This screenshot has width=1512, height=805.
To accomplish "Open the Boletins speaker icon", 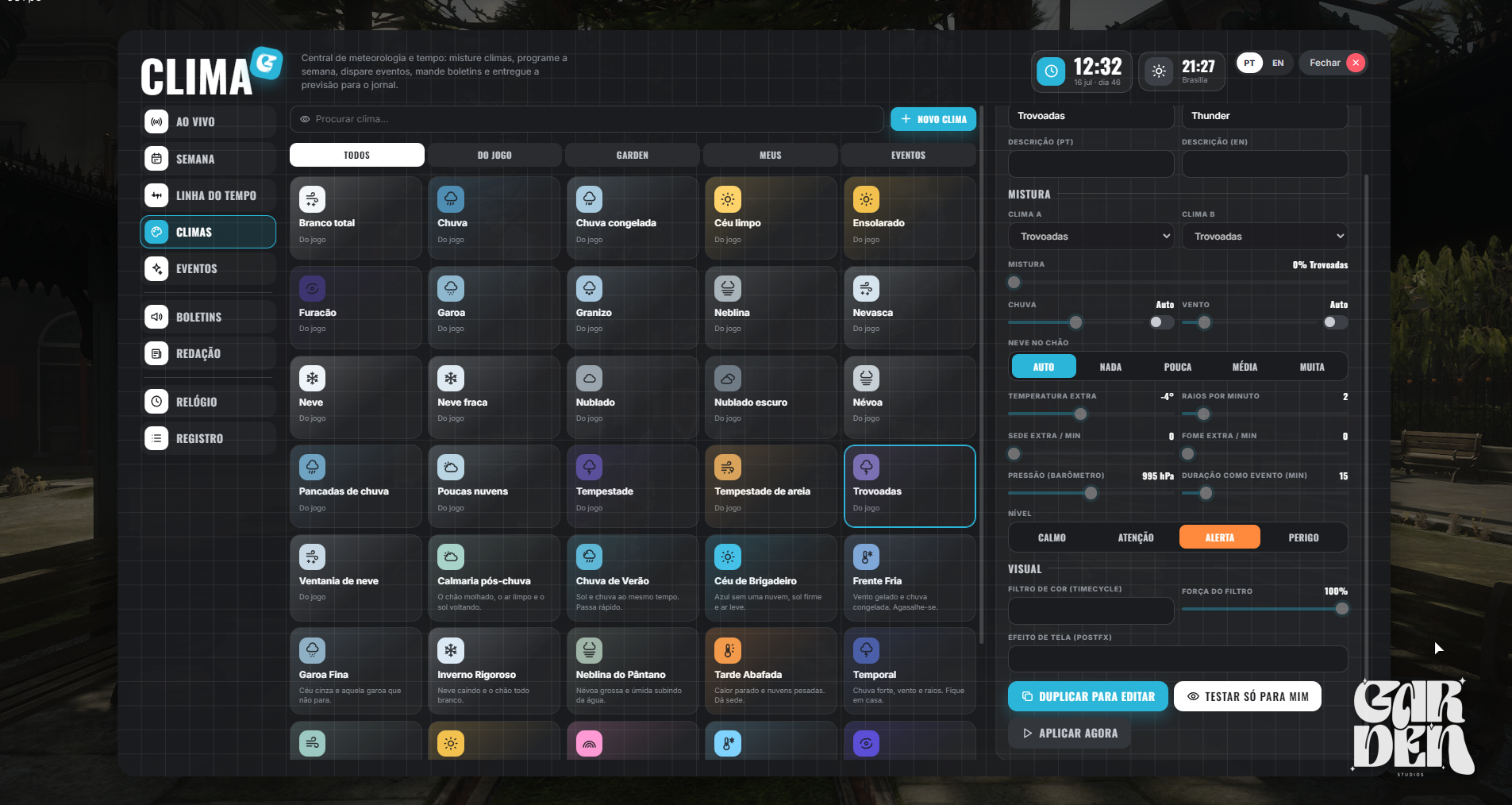I will tap(156, 317).
